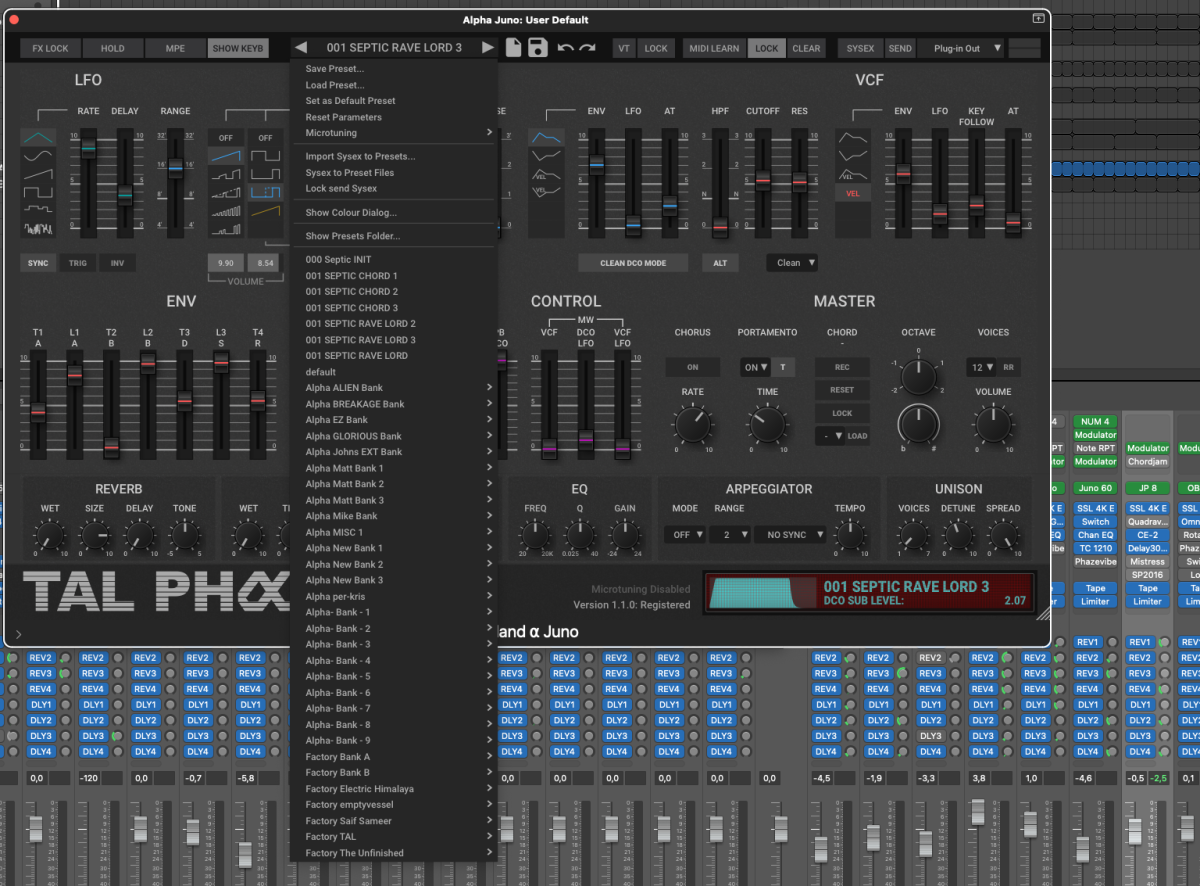Turn the chorus ON switch
The height and width of the screenshot is (886, 1200).
tap(692, 367)
